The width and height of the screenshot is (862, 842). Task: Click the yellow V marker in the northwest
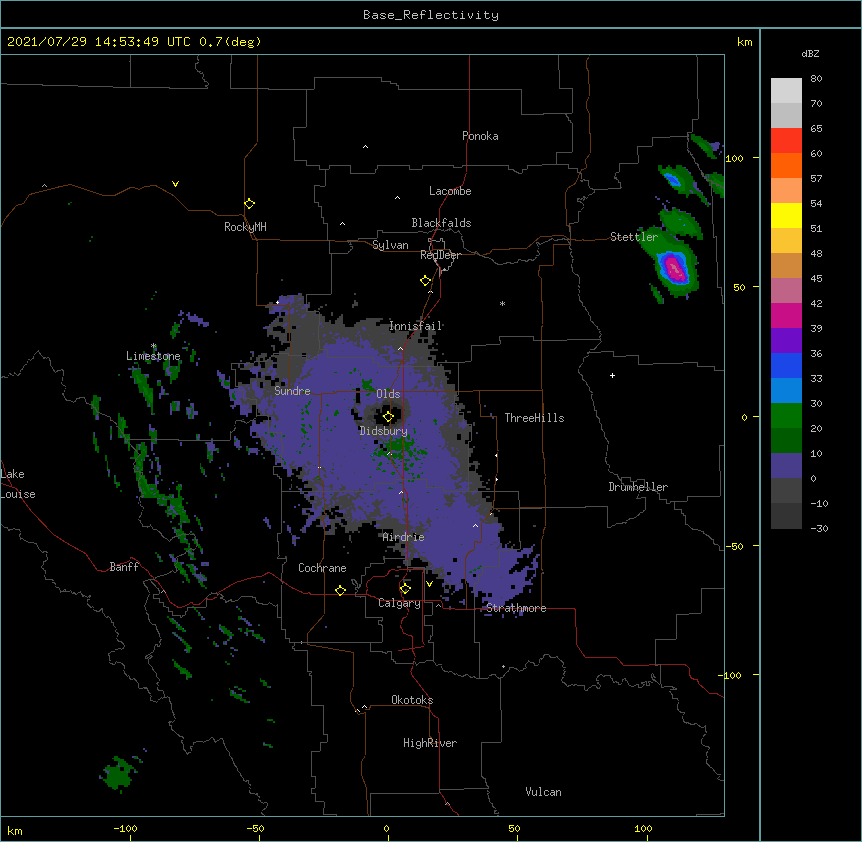pos(175,184)
